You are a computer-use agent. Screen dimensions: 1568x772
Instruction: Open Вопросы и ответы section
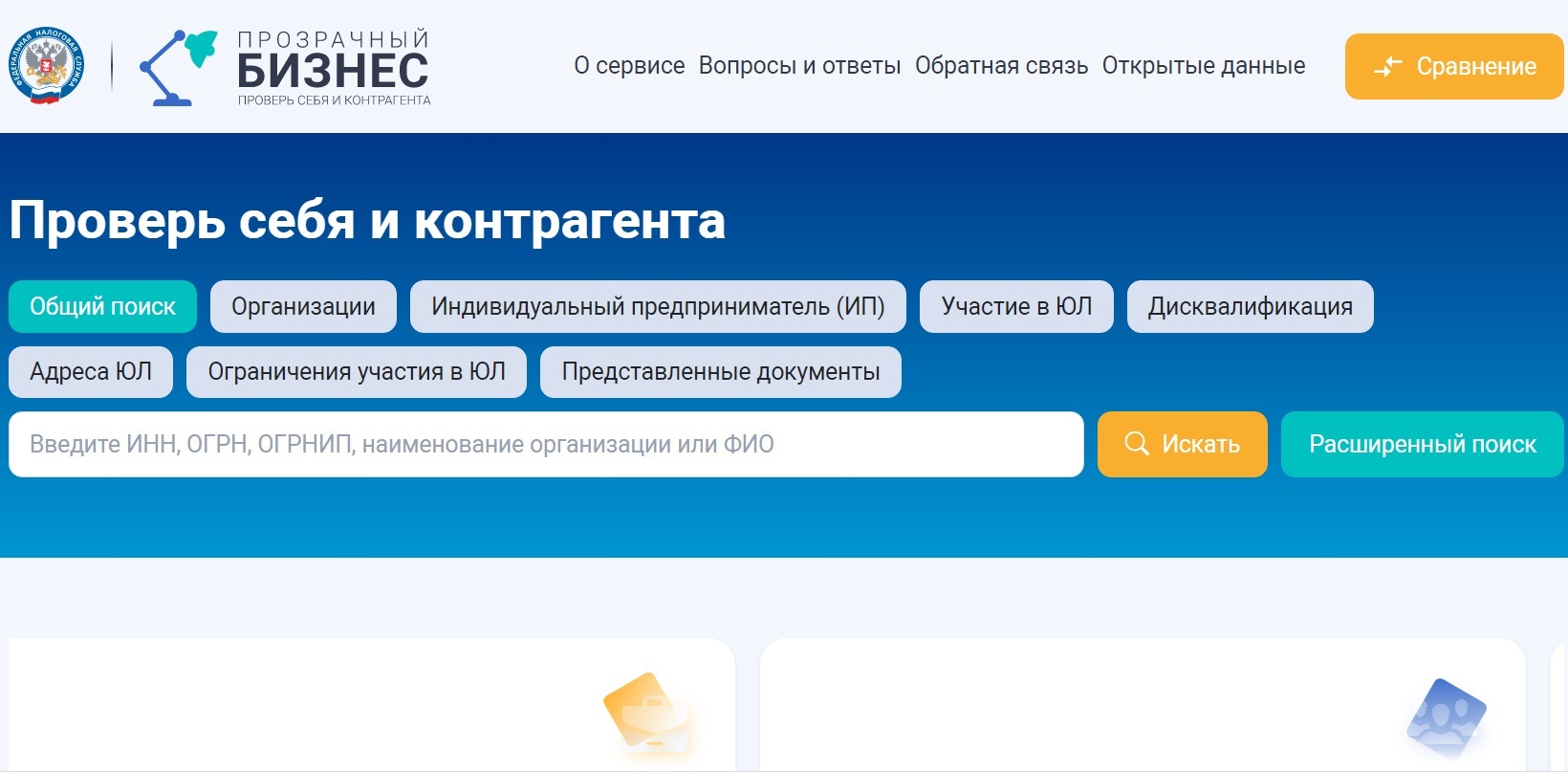799,66
